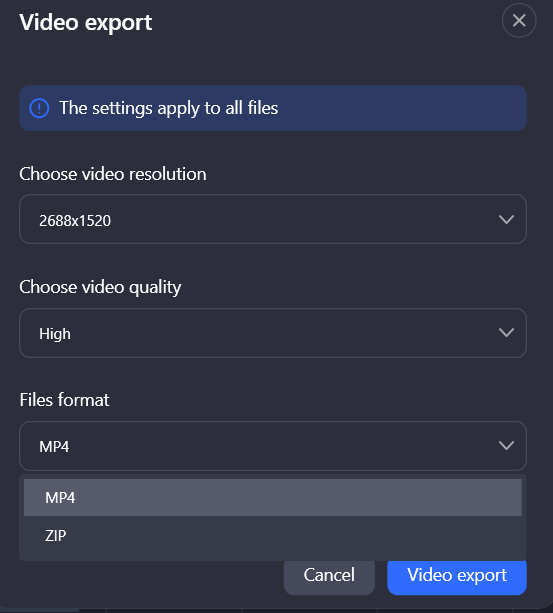
Task: Click the 'Choose video resolution' label
Action: (113, 174)
